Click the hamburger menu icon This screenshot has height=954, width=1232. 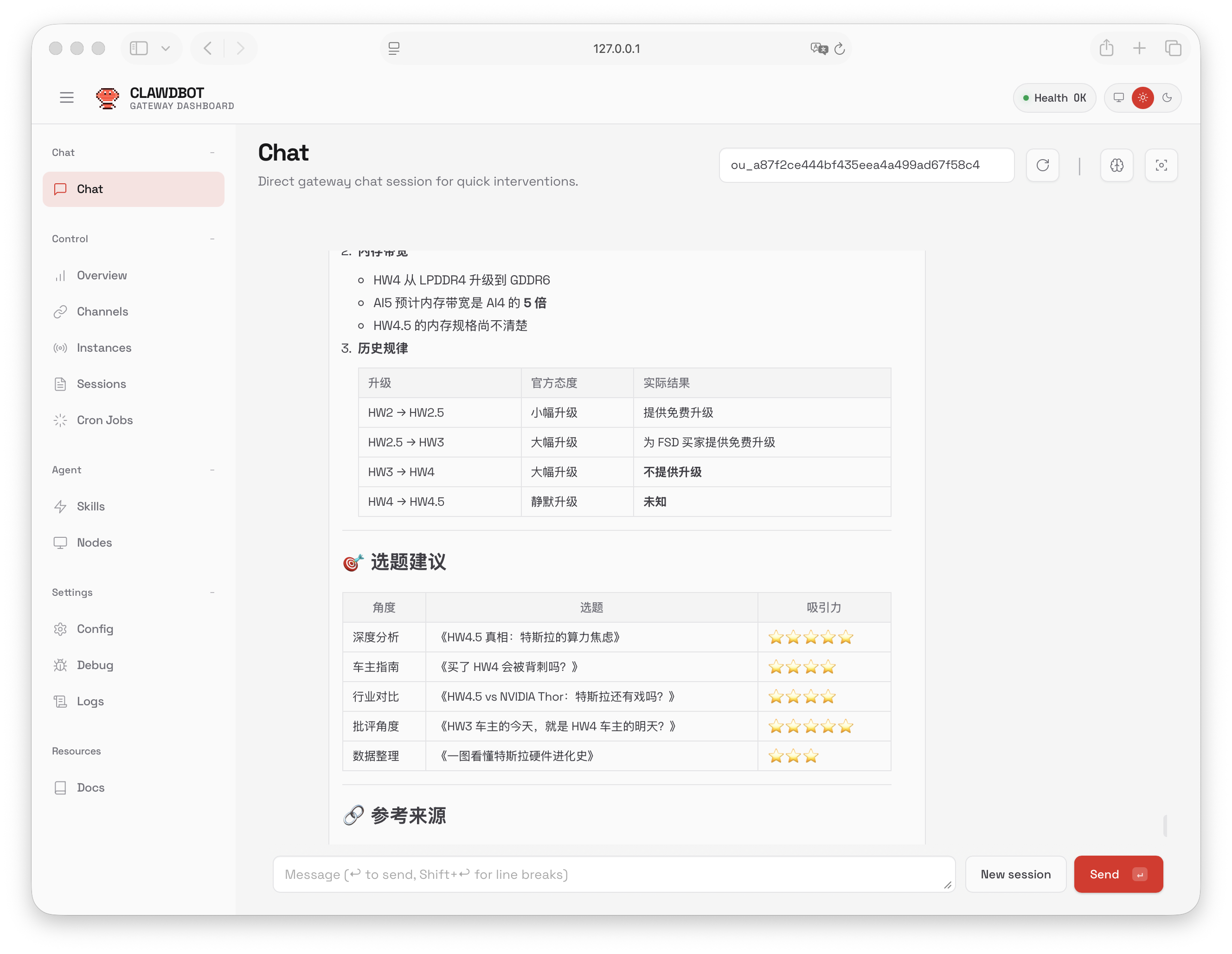click(x=67, y=97)
